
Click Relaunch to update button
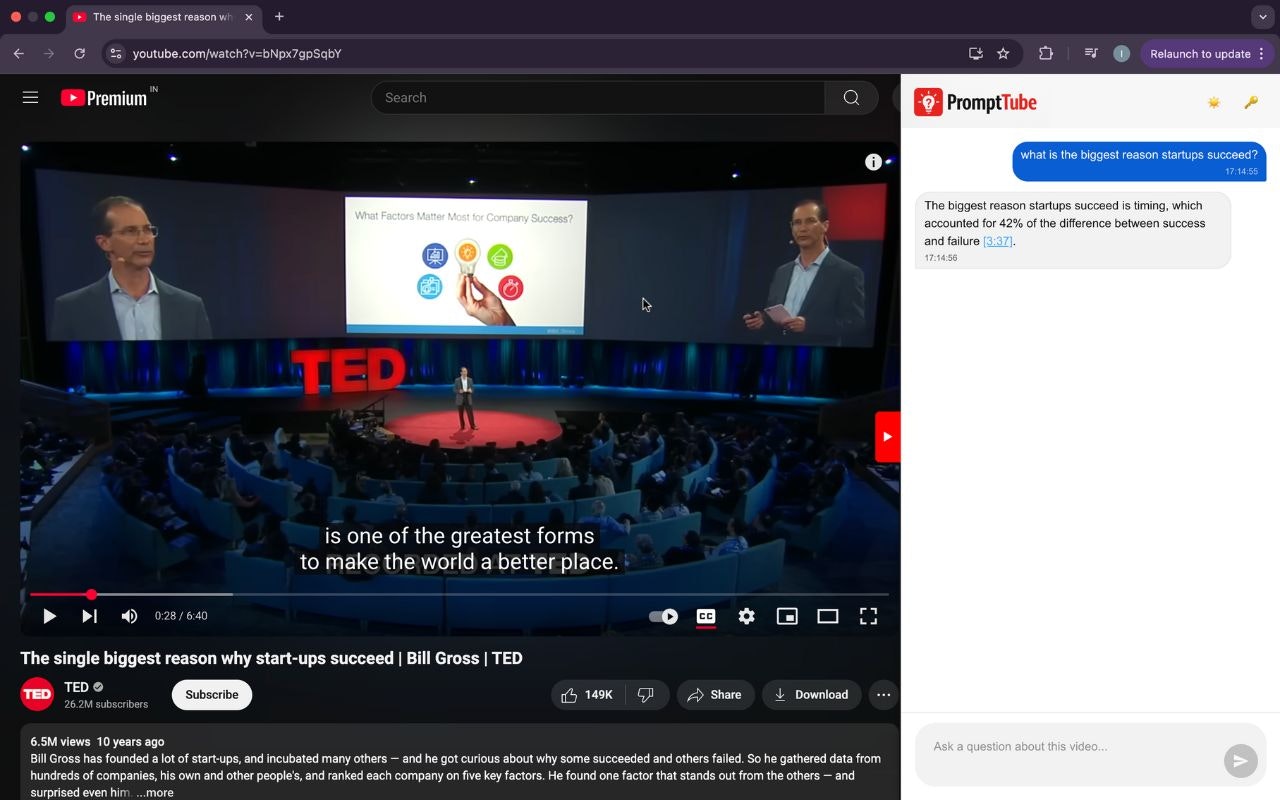point(1200,54)
